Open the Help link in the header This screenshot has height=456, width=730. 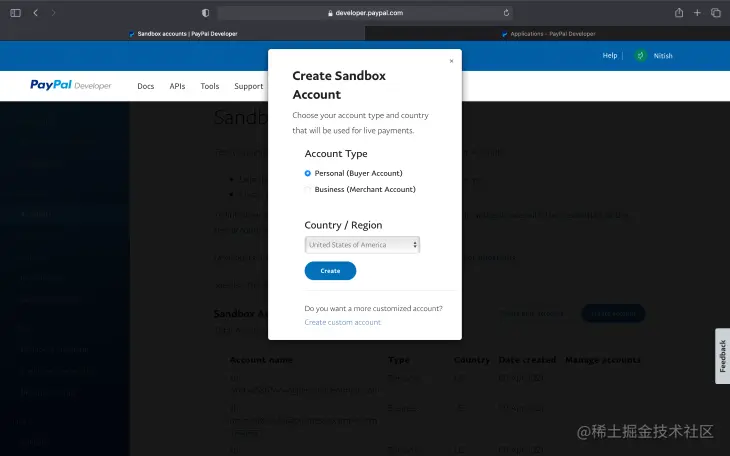pyautogui.click(x=609, y=55)
